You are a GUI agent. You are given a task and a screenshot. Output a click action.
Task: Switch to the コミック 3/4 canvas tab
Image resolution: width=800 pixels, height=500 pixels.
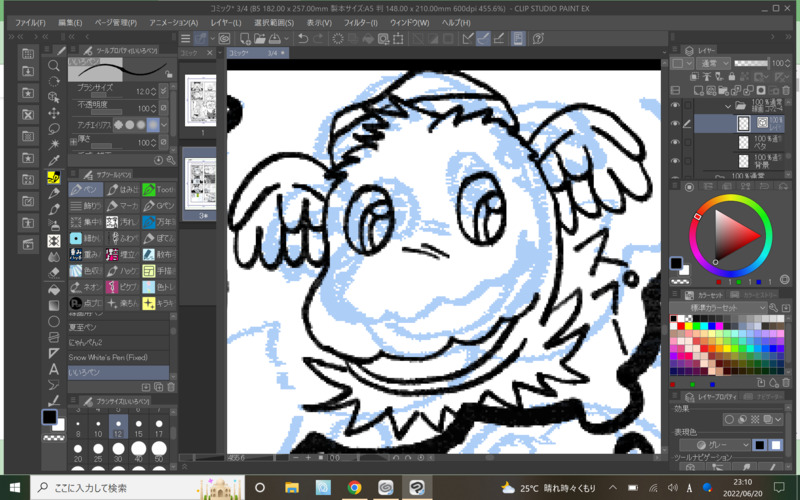257,53
